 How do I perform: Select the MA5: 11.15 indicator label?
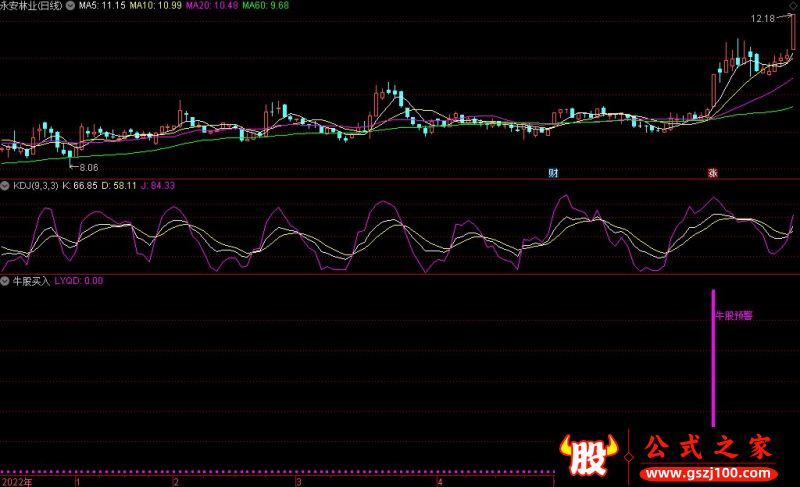(101, 6)
